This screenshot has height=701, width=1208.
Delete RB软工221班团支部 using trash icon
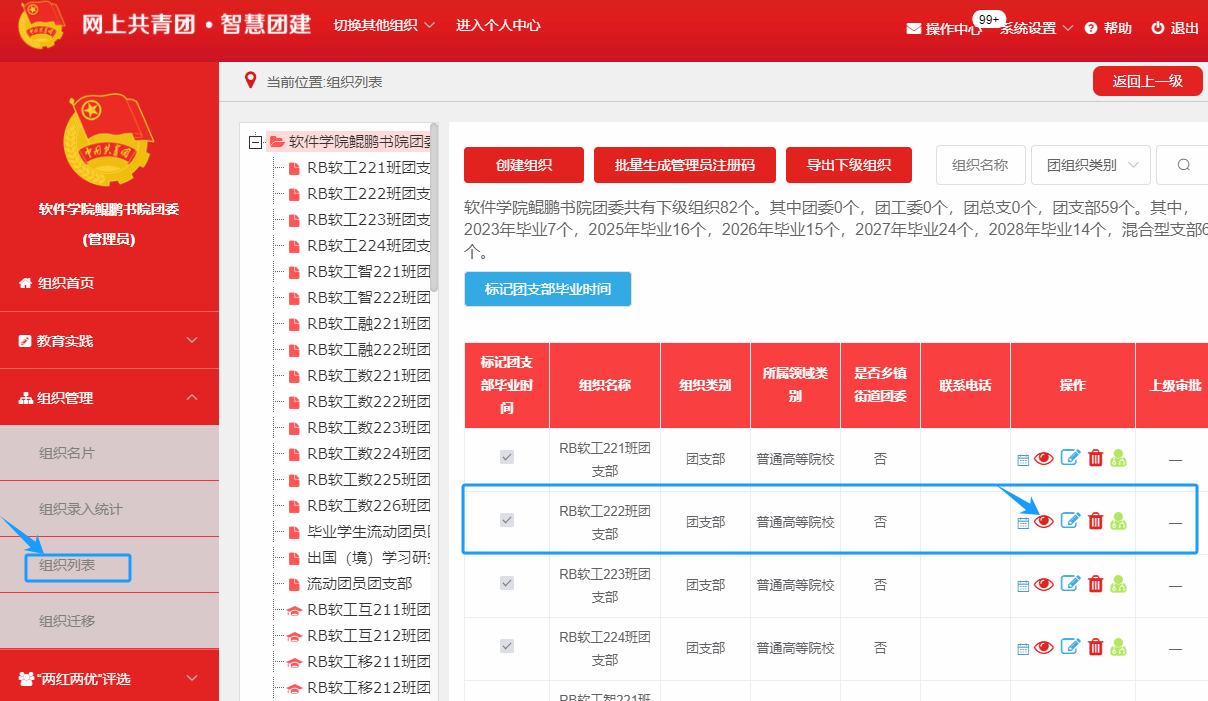(1096, 458)
